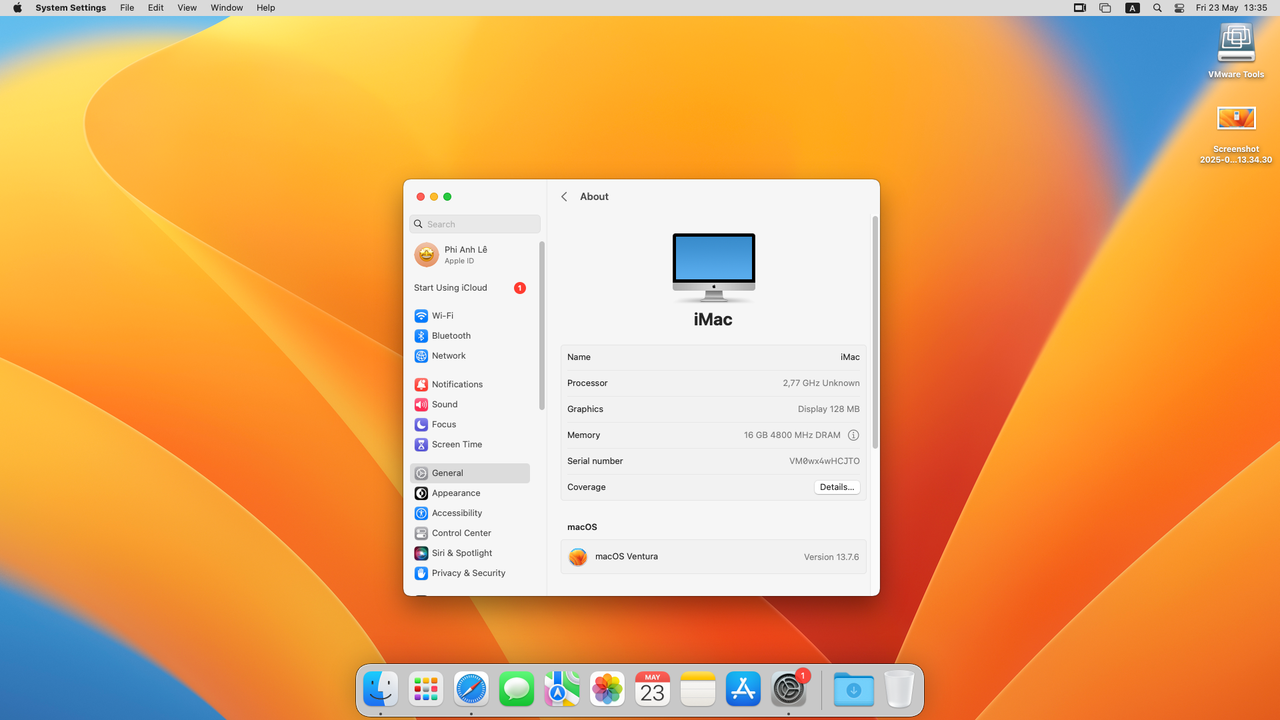The height and width of the screenshot is (720, 1280).
Task: Click the input source A icon
Action: pyautogui.click(x=1132, y=8)
